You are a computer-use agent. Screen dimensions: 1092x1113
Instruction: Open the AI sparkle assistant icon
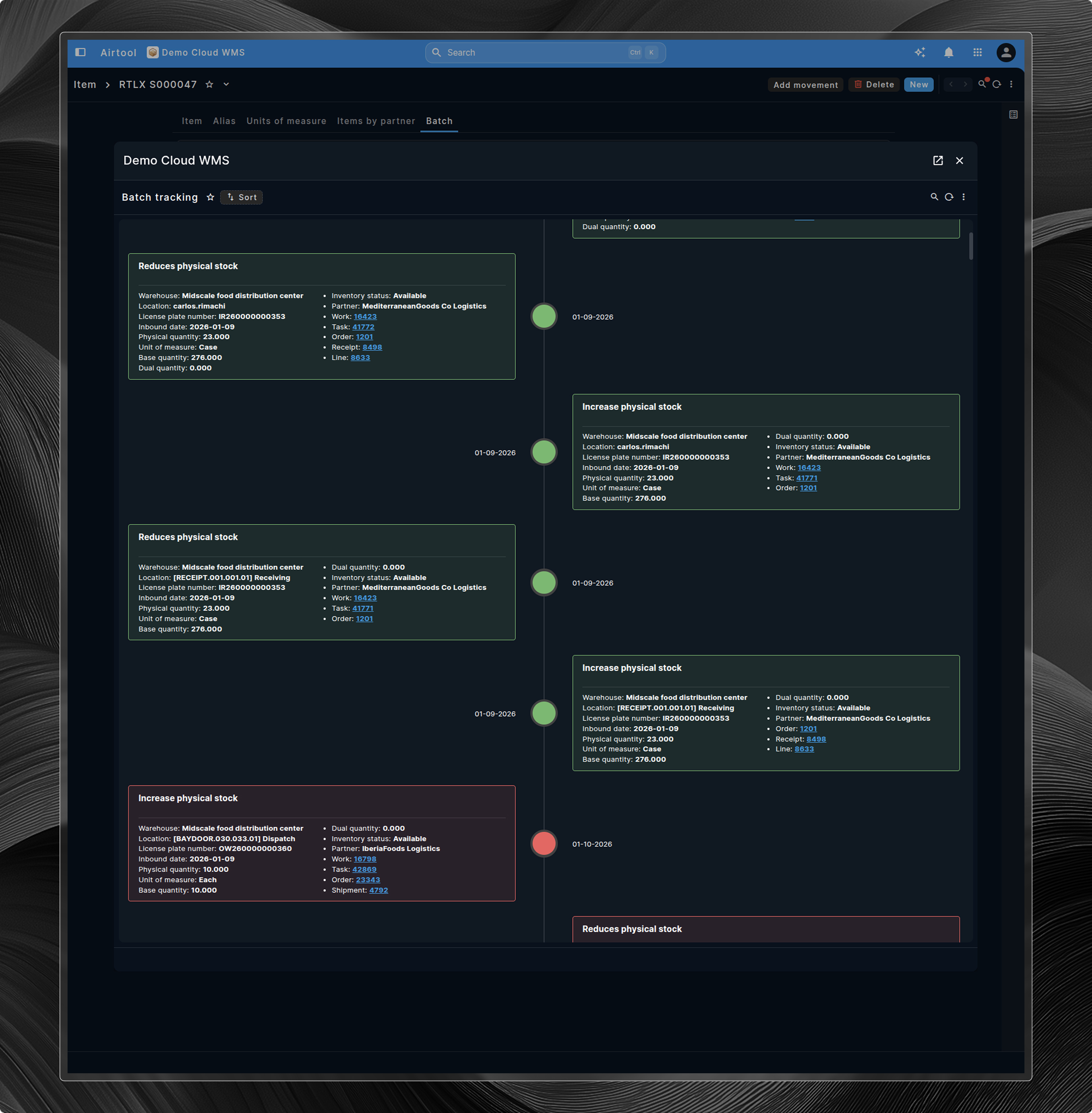tap(920, 52)
